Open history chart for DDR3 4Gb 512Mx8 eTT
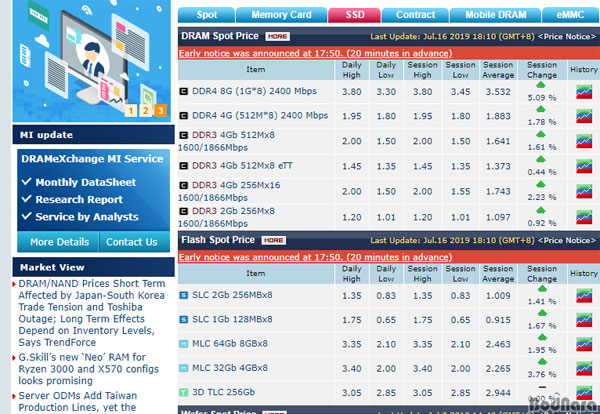Viewport: 600px width, 414px height. coord(584,166)
